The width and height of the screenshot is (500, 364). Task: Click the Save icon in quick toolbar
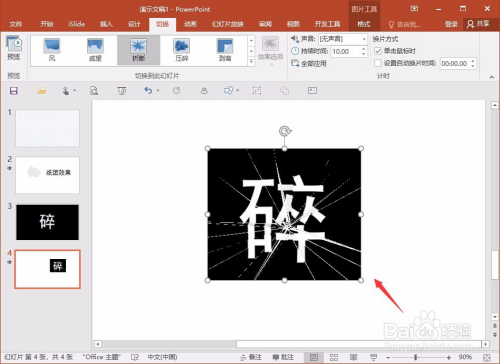(14, 91)
